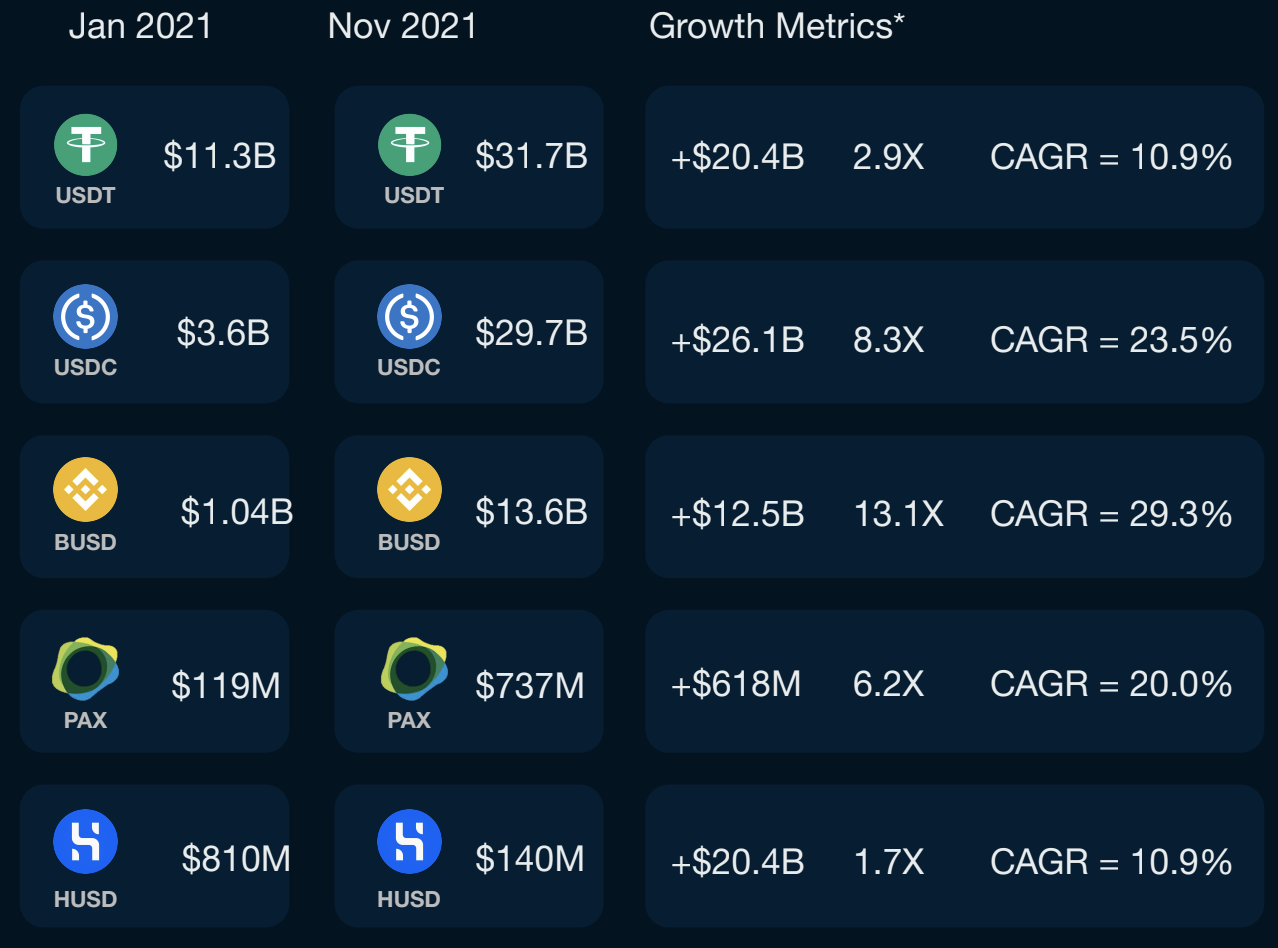1278x948 pixels.
Task: Click the +$618M PAX growth figure
Action: pyautogui.click(x=735, y=684)
